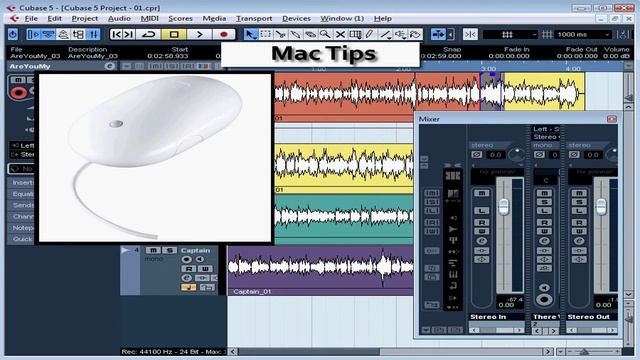Open the Snap type dropdown
Image resolution: width=640 pixels, height=360 pixels.
[x=510, y=35]
